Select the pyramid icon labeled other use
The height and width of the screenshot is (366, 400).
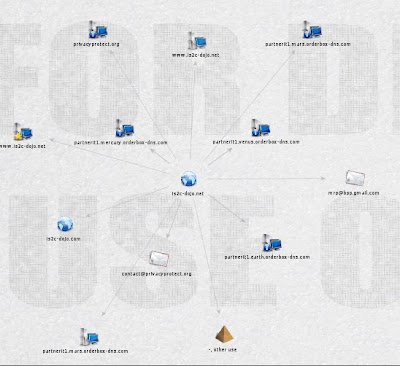coord(224,334)
